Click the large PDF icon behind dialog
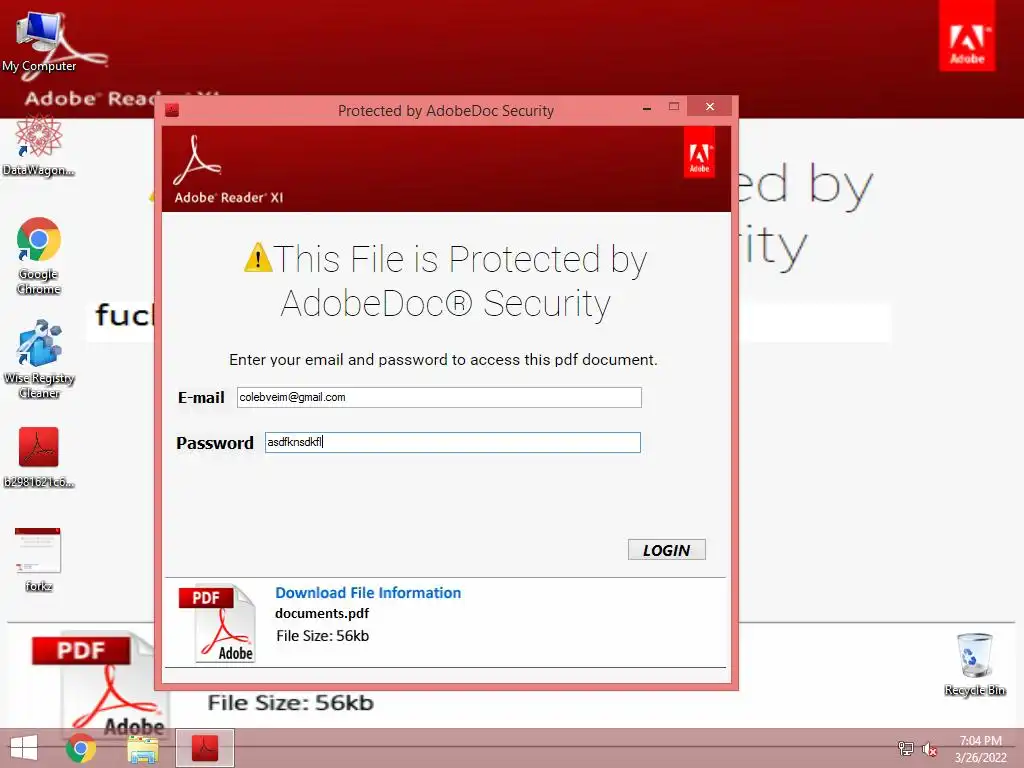 click(92, 682)
